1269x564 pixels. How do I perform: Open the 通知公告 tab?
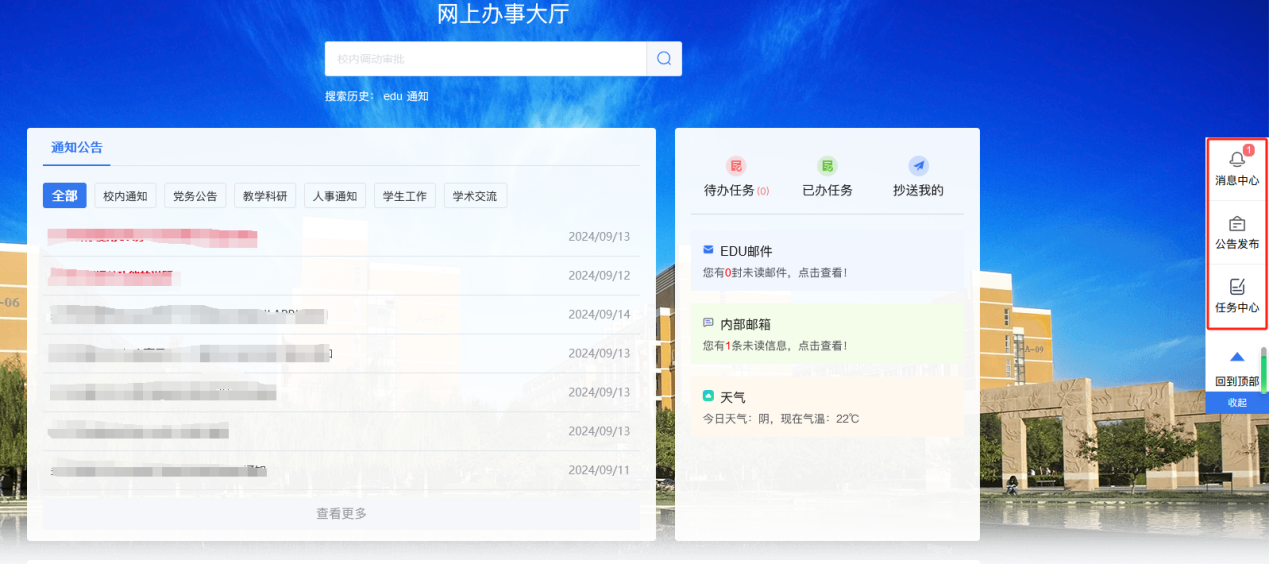click(77, 147)
